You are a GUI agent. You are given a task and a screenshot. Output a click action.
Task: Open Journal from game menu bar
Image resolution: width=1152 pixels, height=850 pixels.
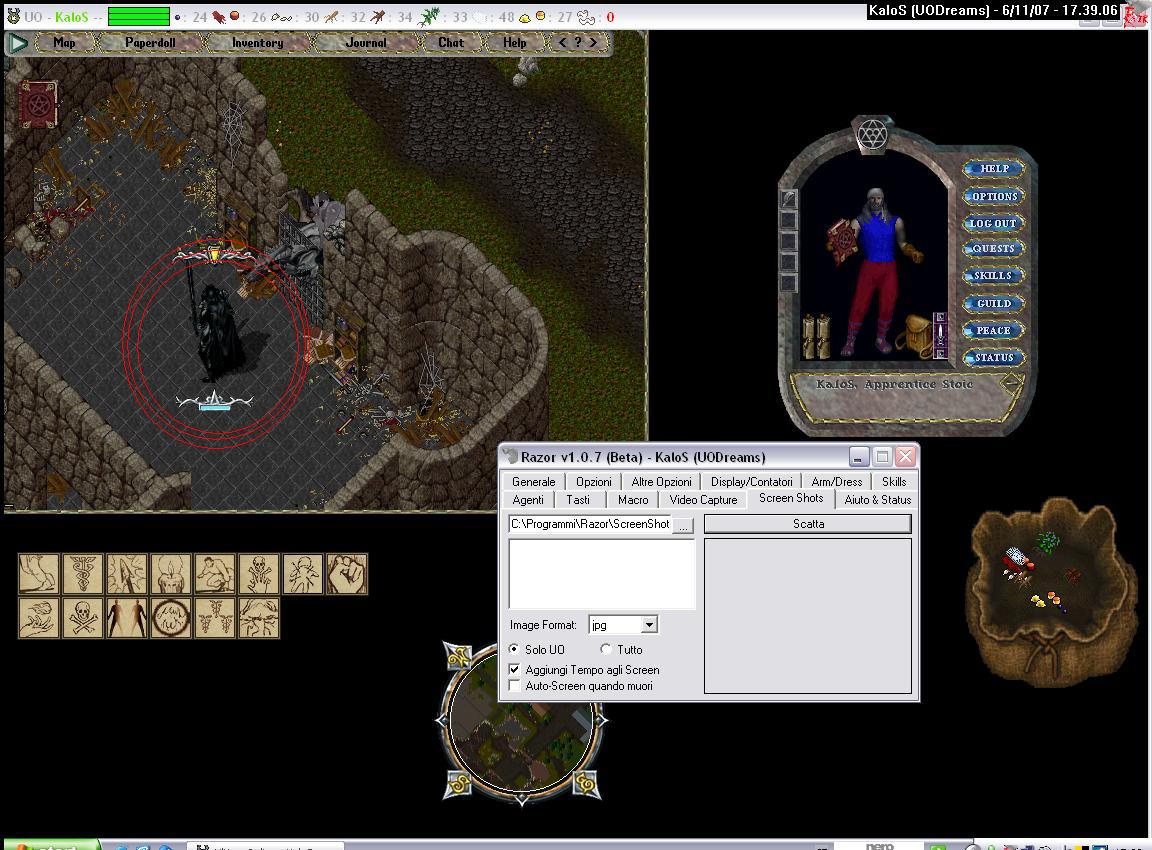[366, 43]
